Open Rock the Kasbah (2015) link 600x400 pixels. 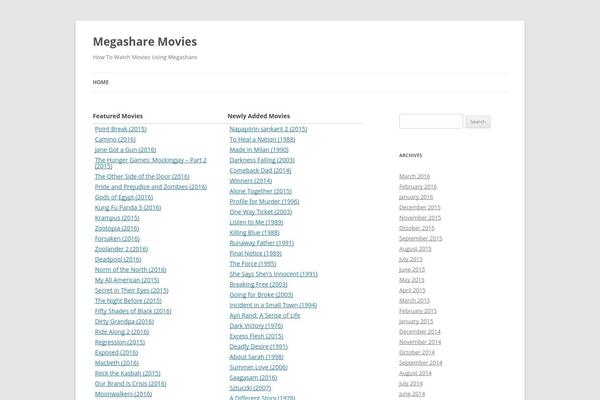pyautogui.click(x=127, y=373)
